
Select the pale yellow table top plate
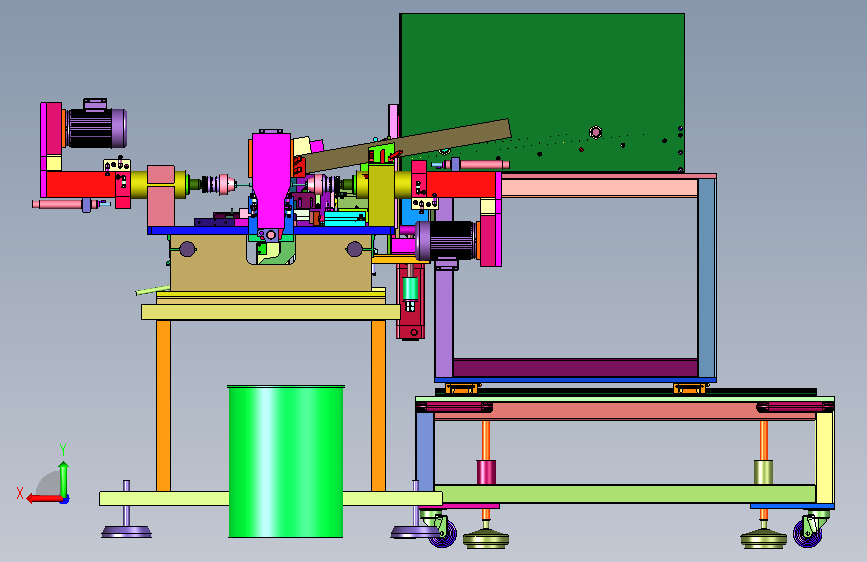(270, 312)
